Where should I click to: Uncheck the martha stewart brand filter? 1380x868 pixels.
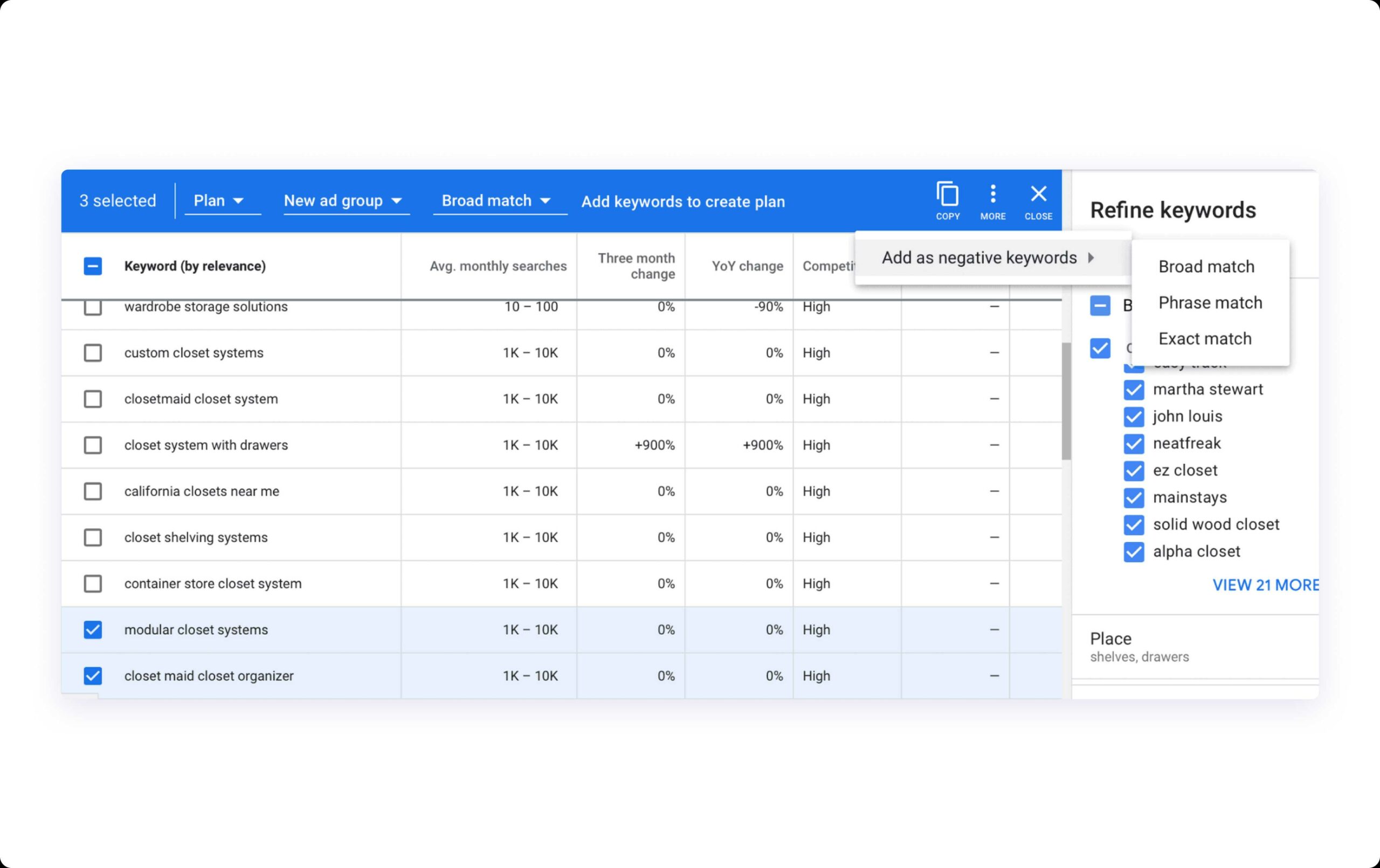pos(1134,390)
